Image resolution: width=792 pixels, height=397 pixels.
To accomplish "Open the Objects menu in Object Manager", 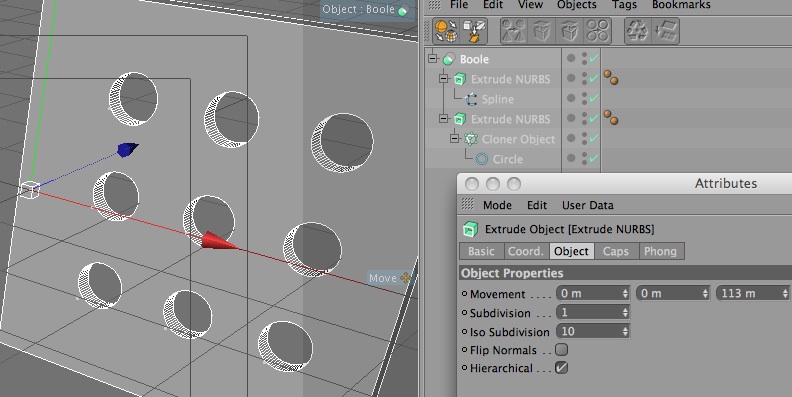I will point(577,5).
